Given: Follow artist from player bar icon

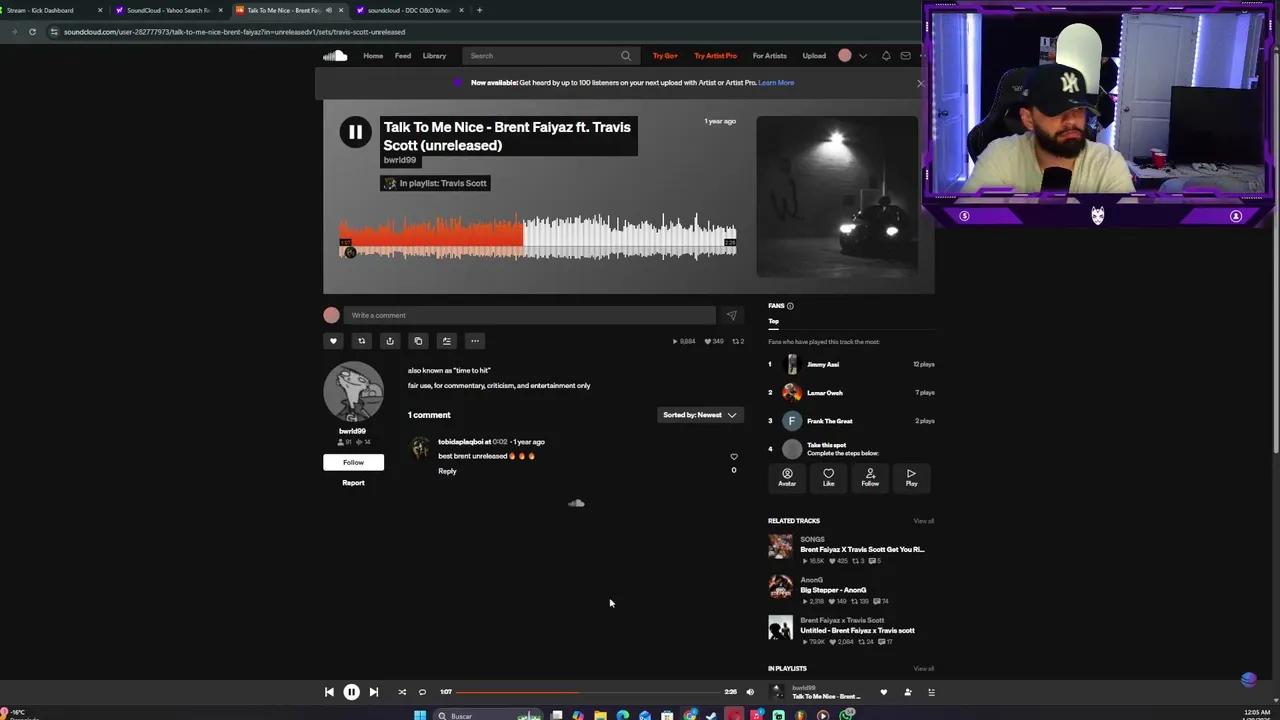Looking at the screenshot, I should click(908, 692).
